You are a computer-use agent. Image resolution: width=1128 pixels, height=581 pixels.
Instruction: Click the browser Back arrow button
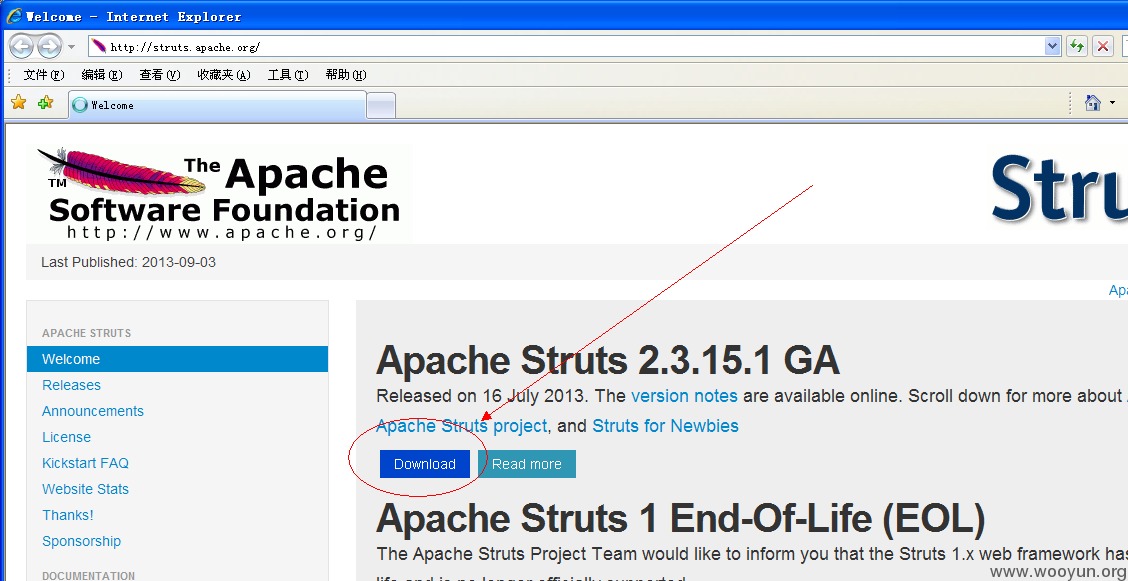coord(21,47)
